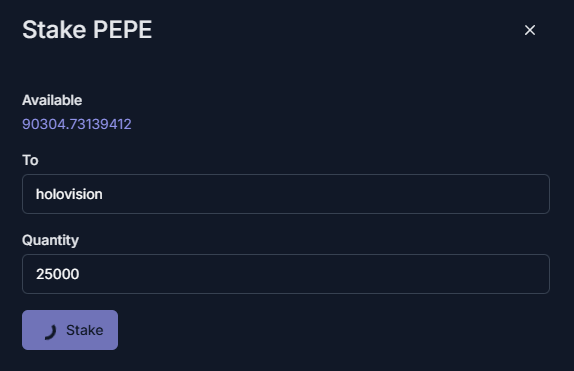Click the Stake PEPE dialog title
Viewport: 574px width, 371px height.
pos(87,30)
